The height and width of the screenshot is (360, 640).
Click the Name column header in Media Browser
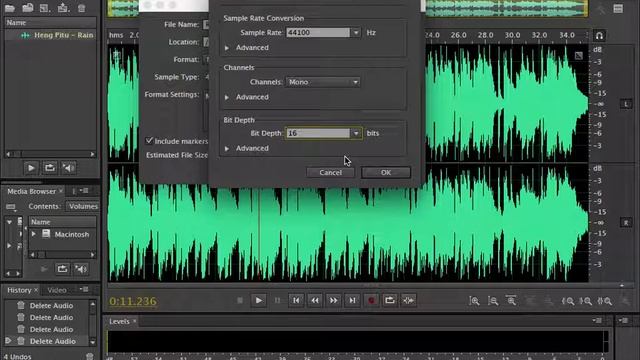point(62,222)
